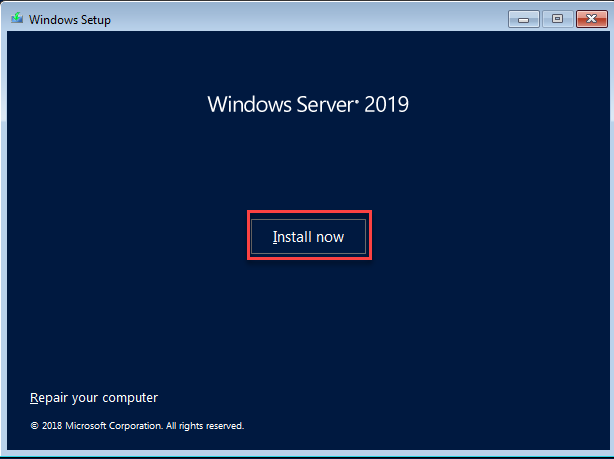Maximize the Windows Setup window
The image size is (614, 459).
[557, 19]
